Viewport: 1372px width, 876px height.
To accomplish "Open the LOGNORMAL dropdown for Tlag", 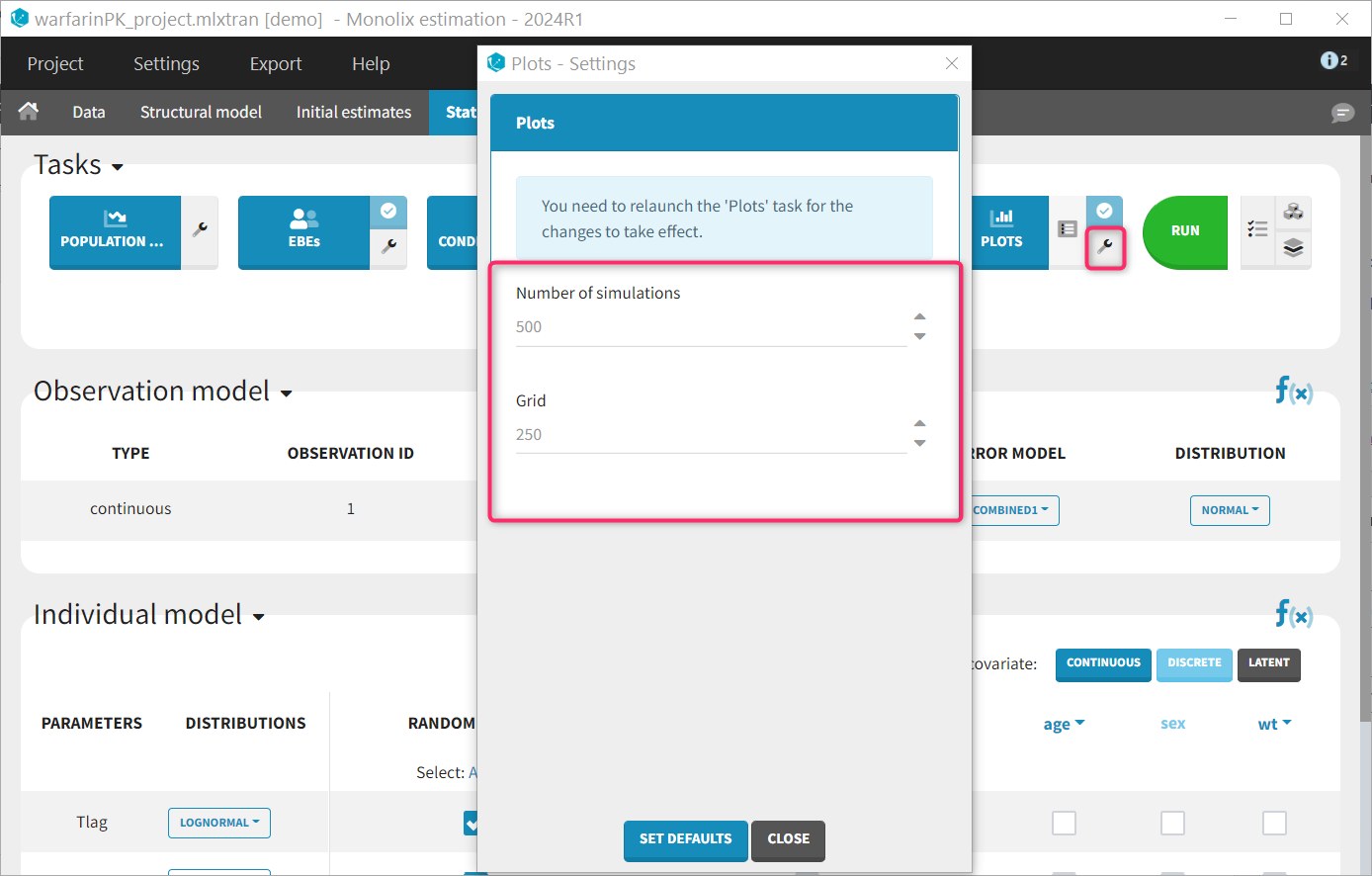I will (x=219, y=823).
